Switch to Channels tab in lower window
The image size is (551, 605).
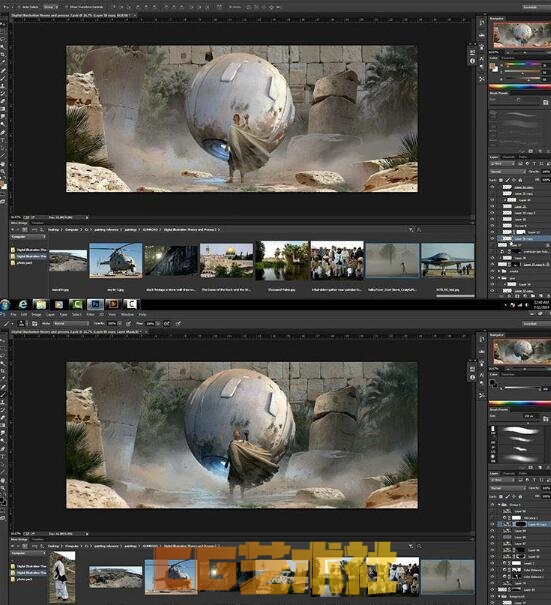[x=508, y=473]
